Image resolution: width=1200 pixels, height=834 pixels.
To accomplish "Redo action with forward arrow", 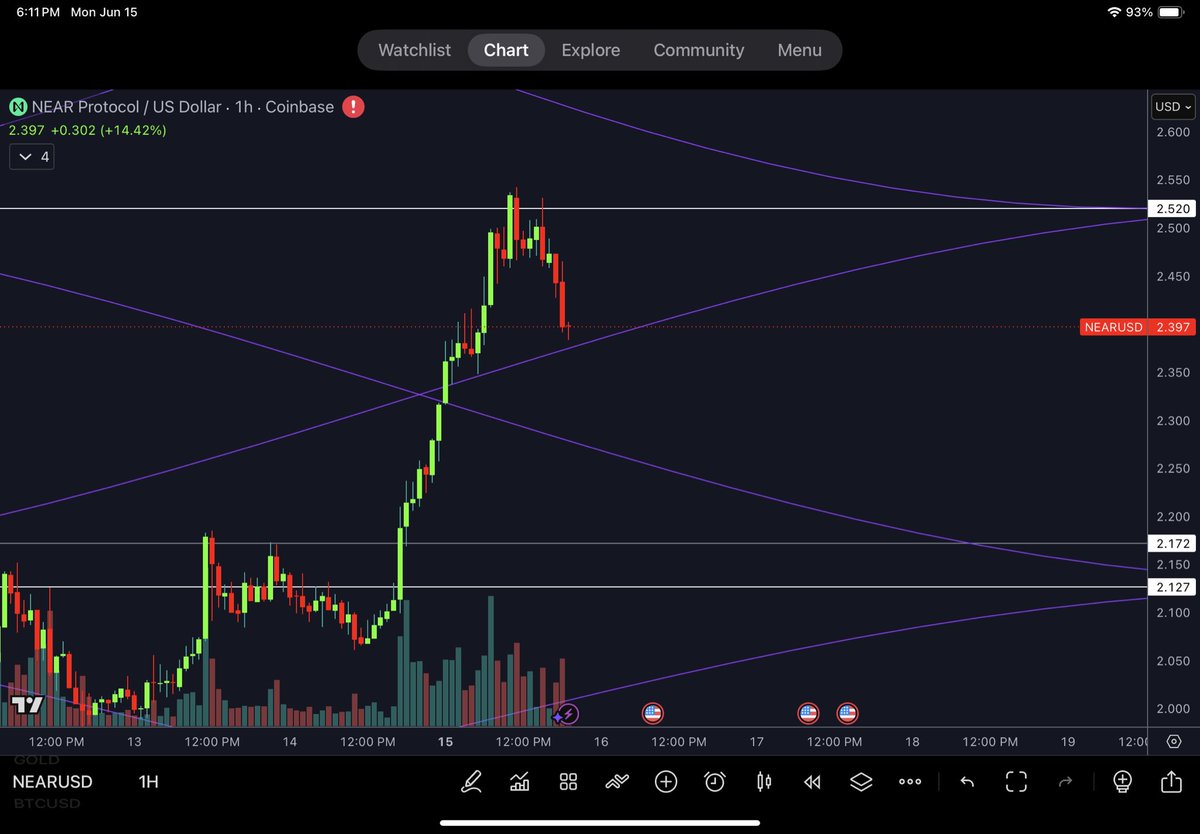I will tap(1065, 782).
